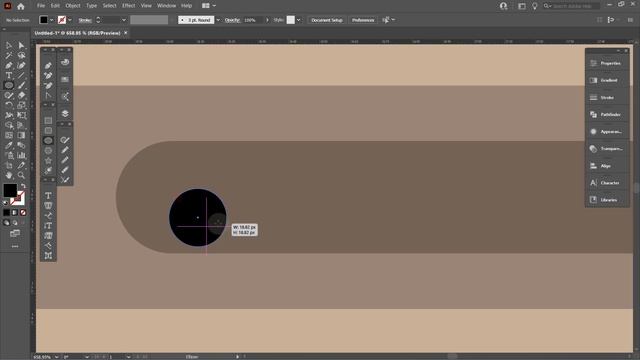This screenshot has width=640, height=360.
Task: Open stroke weight dropdown
Action: pyautogui.click(x=124, y=20)
